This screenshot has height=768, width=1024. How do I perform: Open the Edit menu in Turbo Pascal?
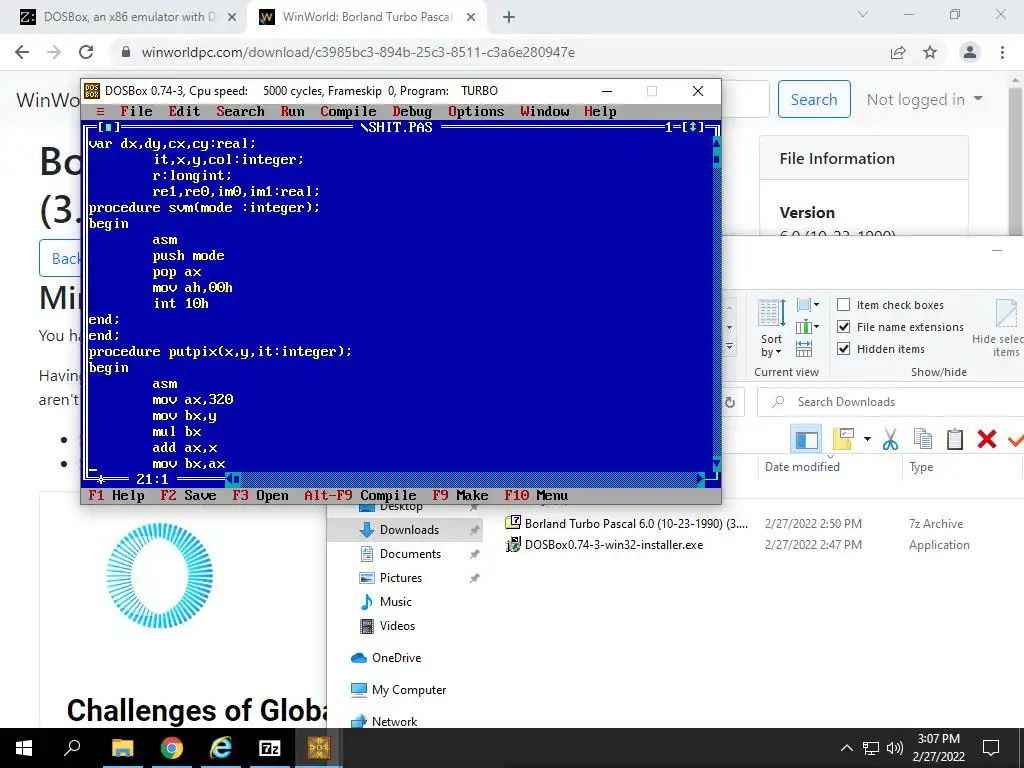[184, 112]
